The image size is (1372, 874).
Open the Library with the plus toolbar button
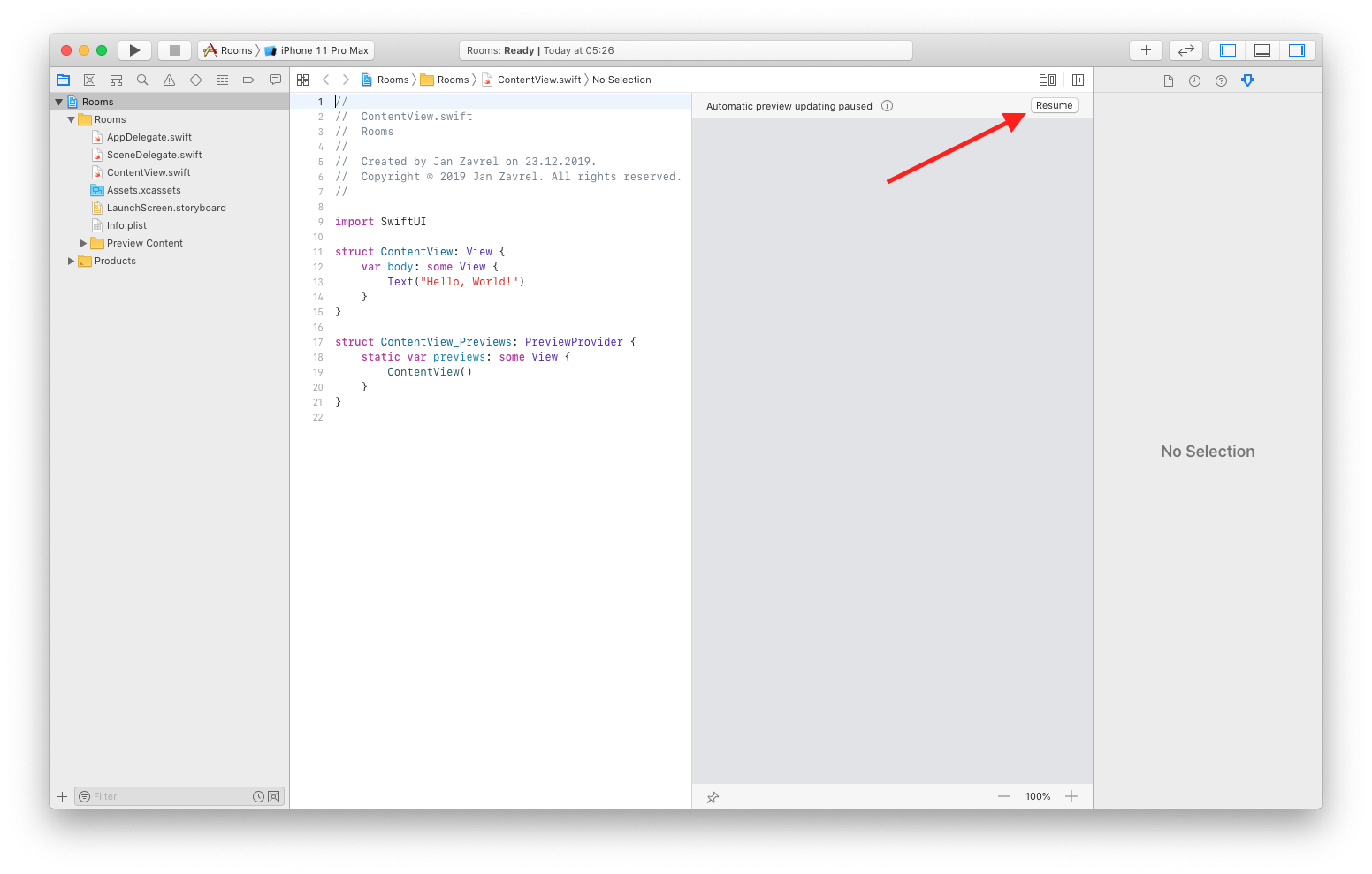[1145, 49]
